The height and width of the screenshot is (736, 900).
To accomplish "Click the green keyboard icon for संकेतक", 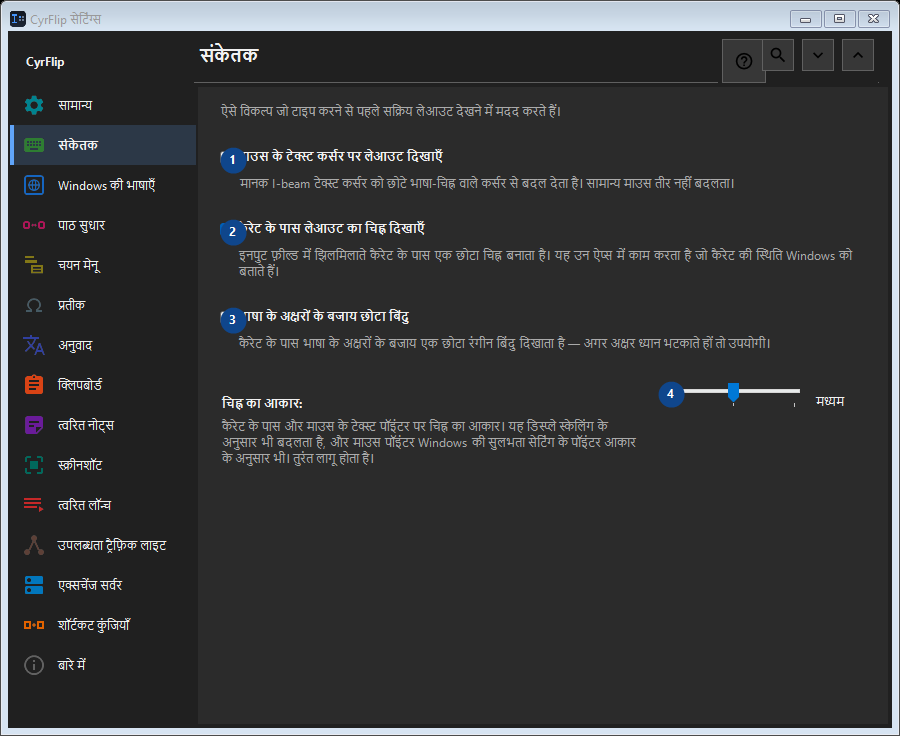I will click(x=34, y=145).
